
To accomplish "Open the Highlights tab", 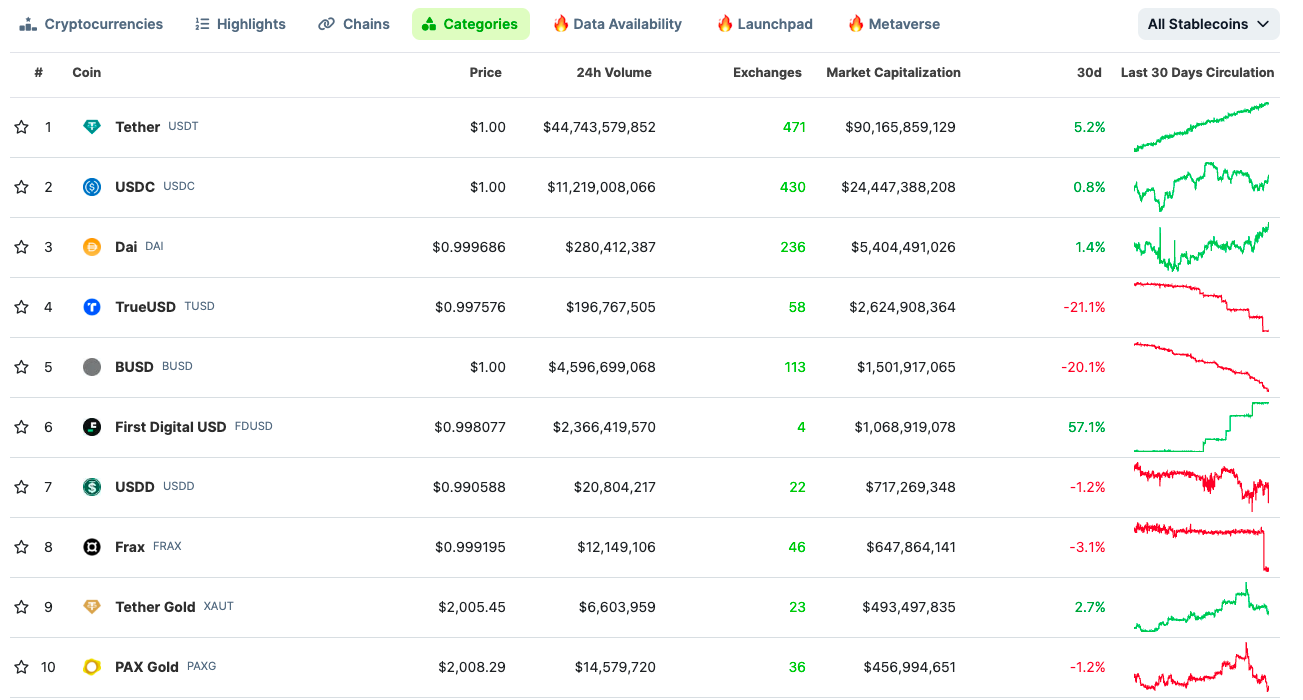I will pyautogui.click(x=240, y=24).
